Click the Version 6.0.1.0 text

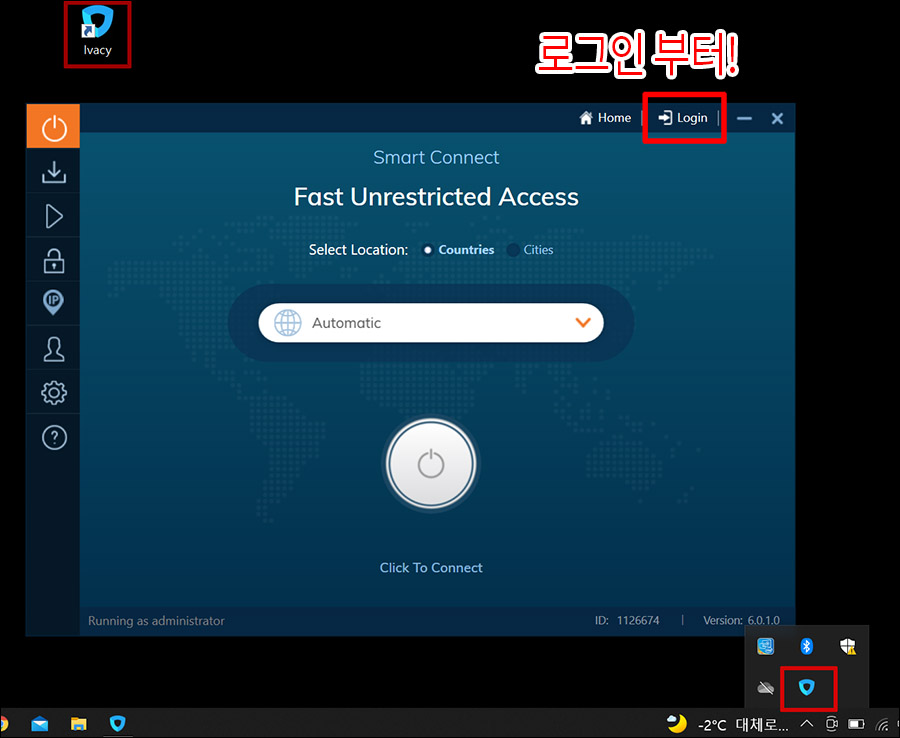(x=742, y=620)
